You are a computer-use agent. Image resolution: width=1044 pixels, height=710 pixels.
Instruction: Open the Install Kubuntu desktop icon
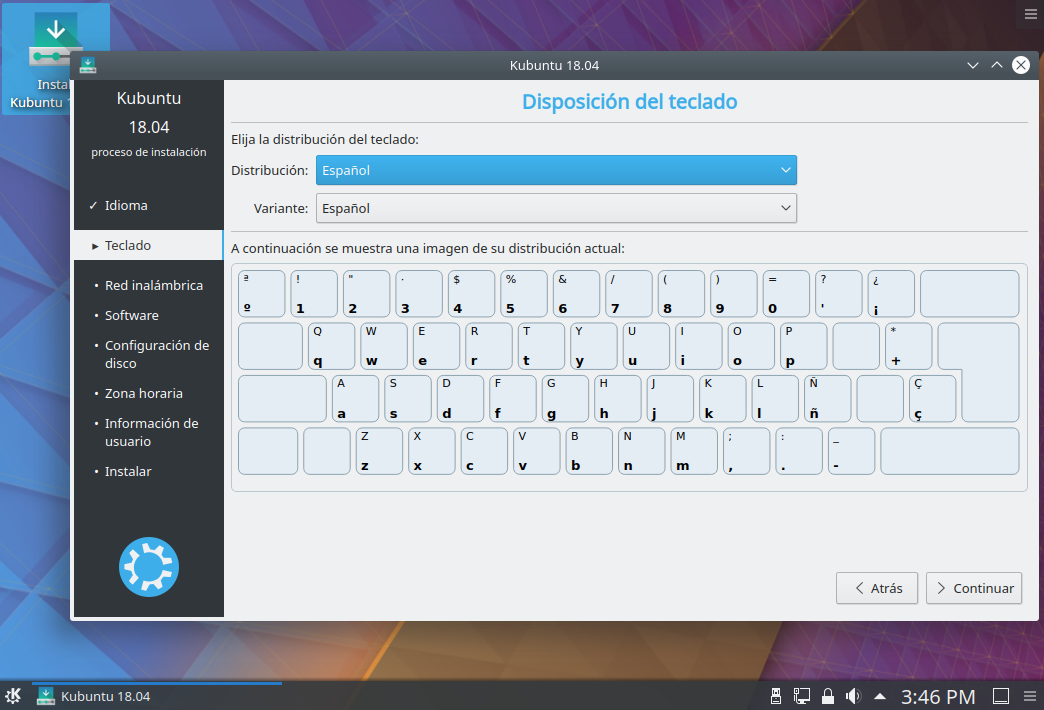(x=55, y=59)
